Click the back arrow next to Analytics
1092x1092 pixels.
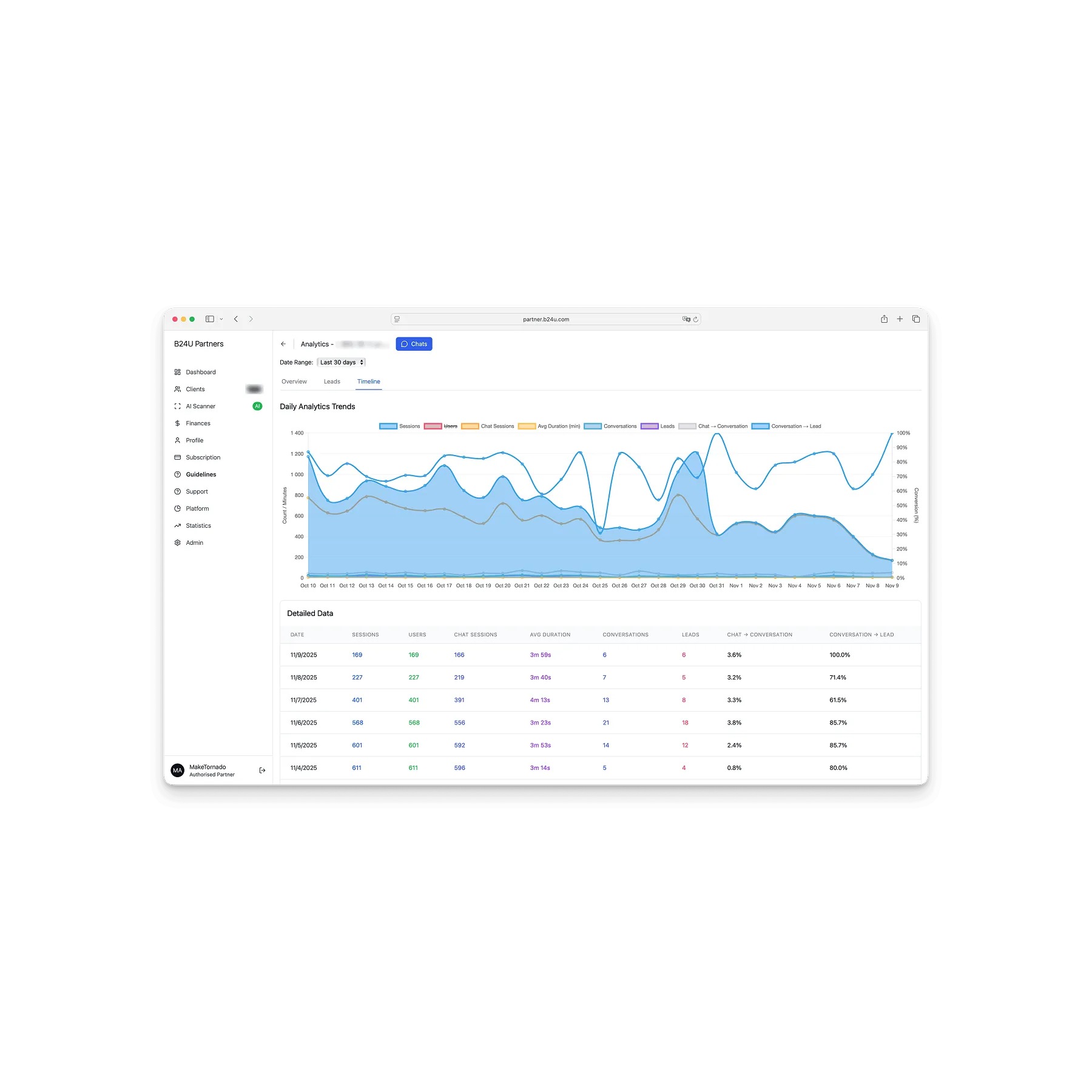pyautogui.click(x=283, y=343)
